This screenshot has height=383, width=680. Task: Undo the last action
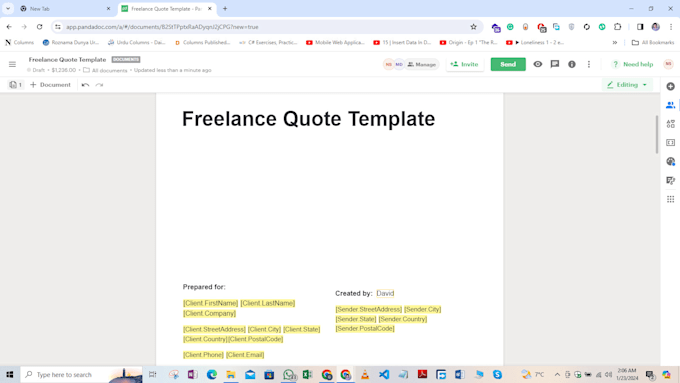[x=85, y=85]
